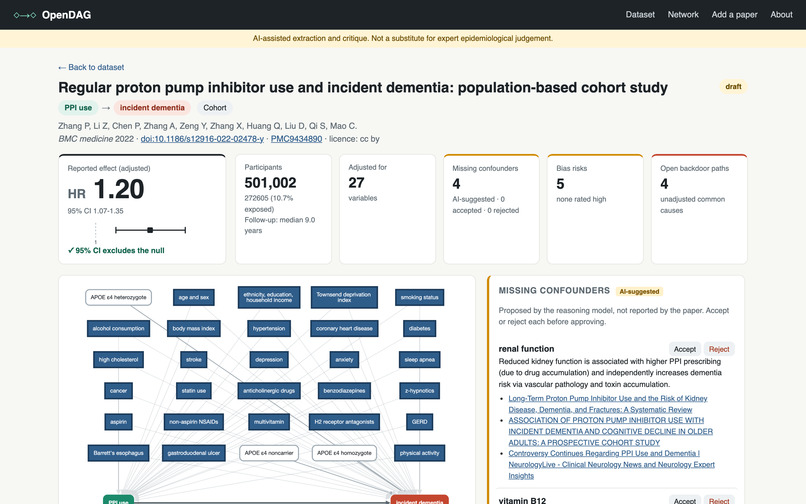
Task: Select the anxiety node
Action: [x=344, y=359]
